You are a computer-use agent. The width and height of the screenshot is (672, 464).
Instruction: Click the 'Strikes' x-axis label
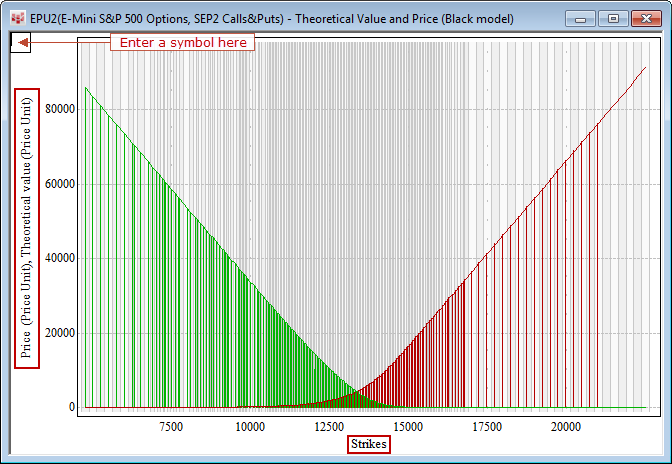[368, 443]
